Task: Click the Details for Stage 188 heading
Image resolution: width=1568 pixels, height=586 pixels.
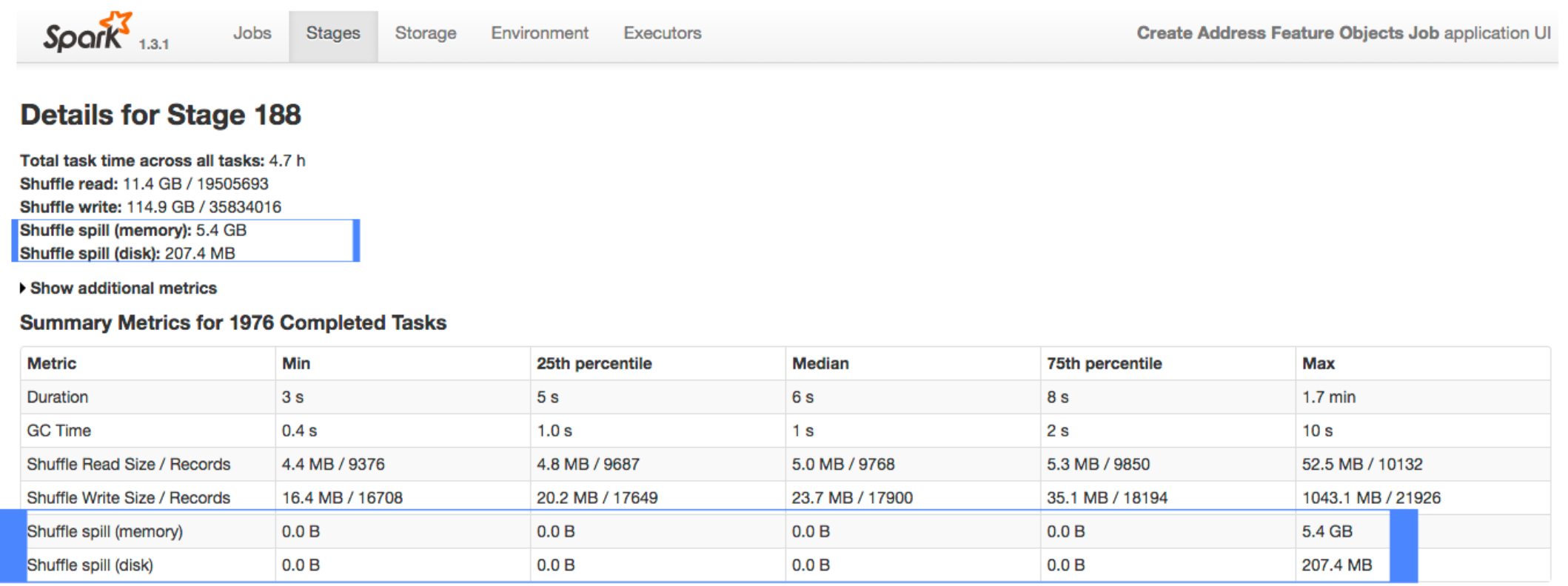Action: (x=161, y=115)
